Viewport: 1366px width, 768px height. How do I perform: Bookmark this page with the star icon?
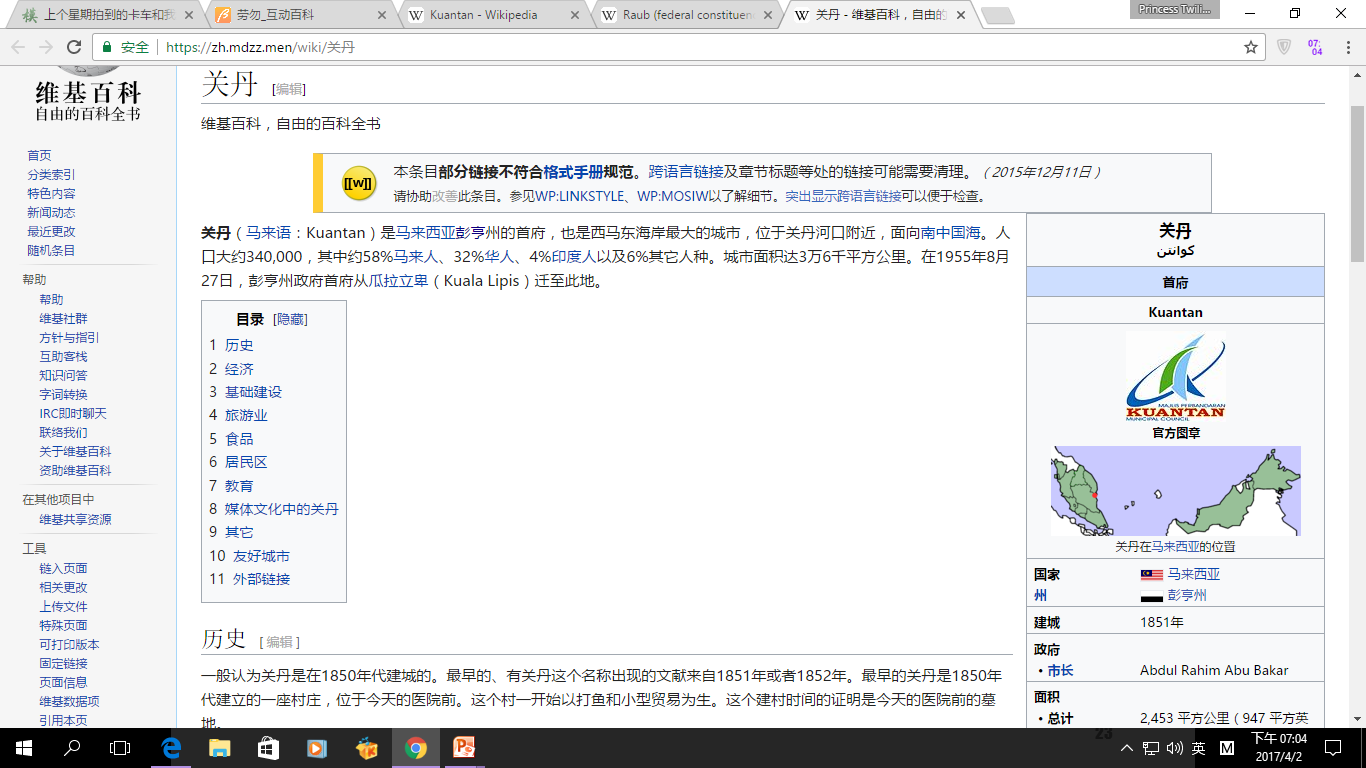1250,47
